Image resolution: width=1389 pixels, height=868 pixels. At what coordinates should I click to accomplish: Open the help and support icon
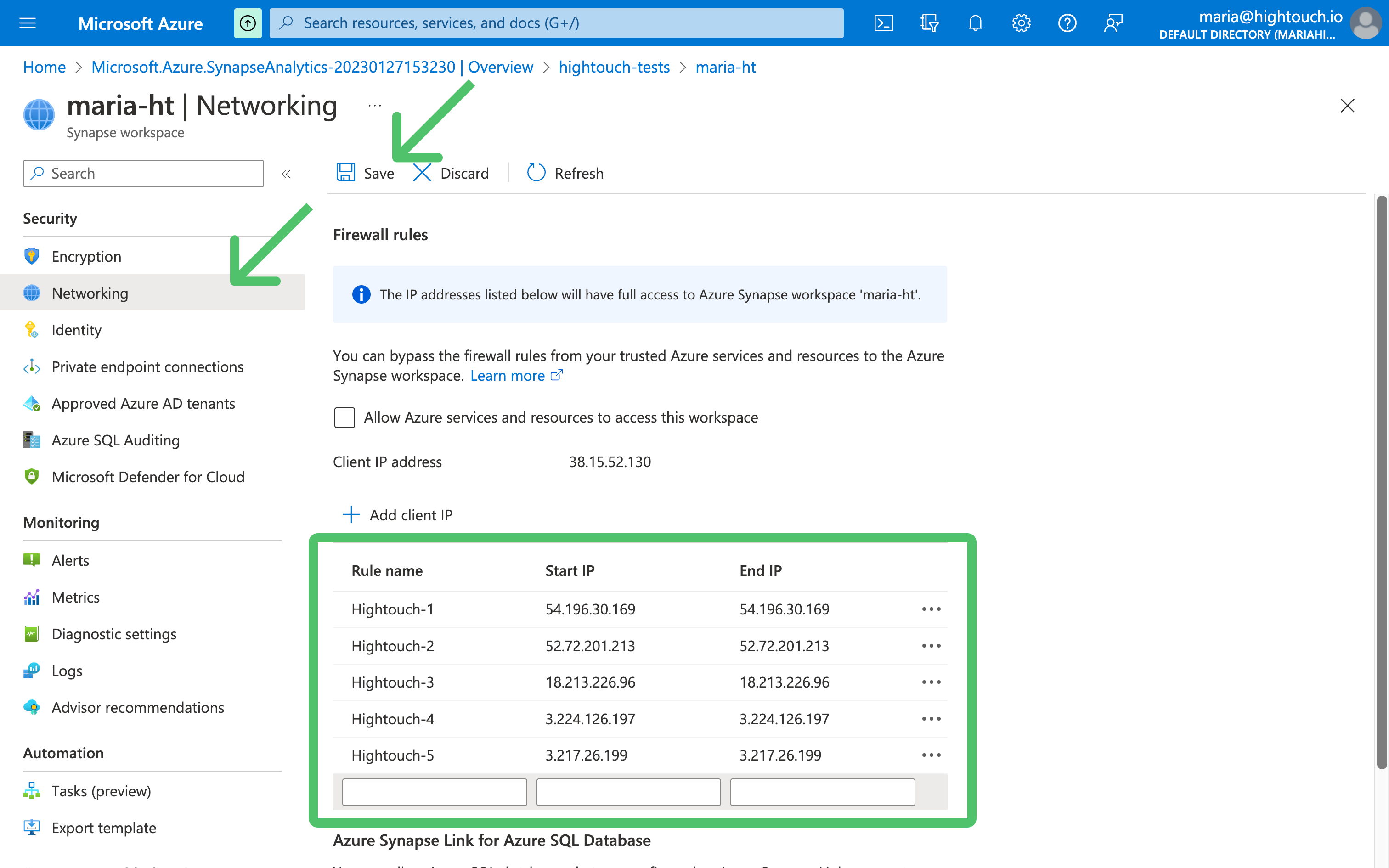[1067, 23]
